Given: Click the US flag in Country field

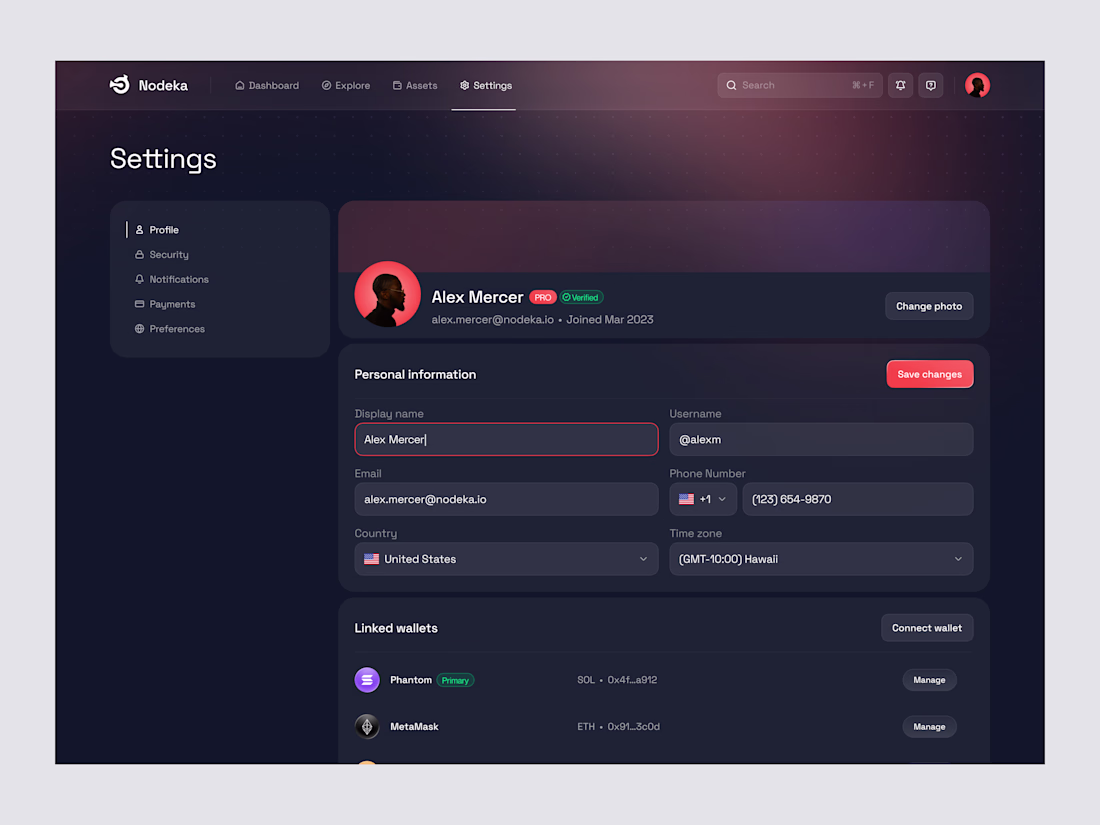Looking at the screenshot, I should (372, 559).
